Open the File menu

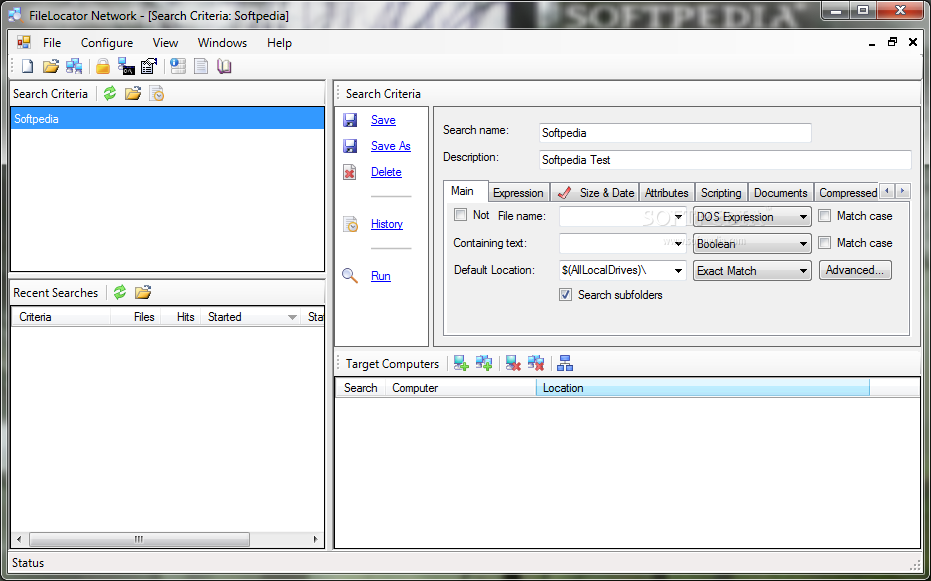click(x=52, y=43)
